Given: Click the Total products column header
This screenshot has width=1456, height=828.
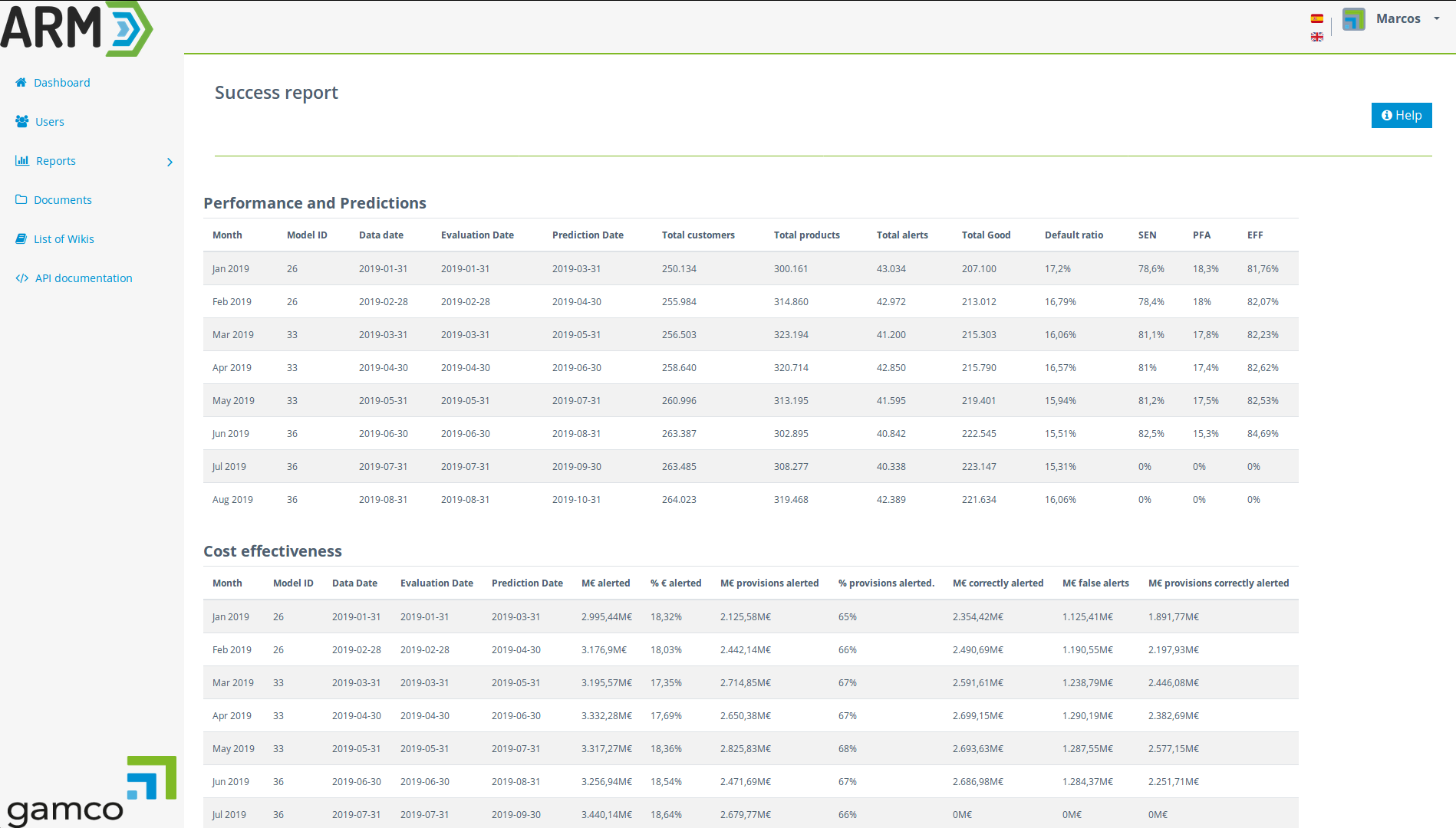Looking at the screenshot, I should 806,235.
